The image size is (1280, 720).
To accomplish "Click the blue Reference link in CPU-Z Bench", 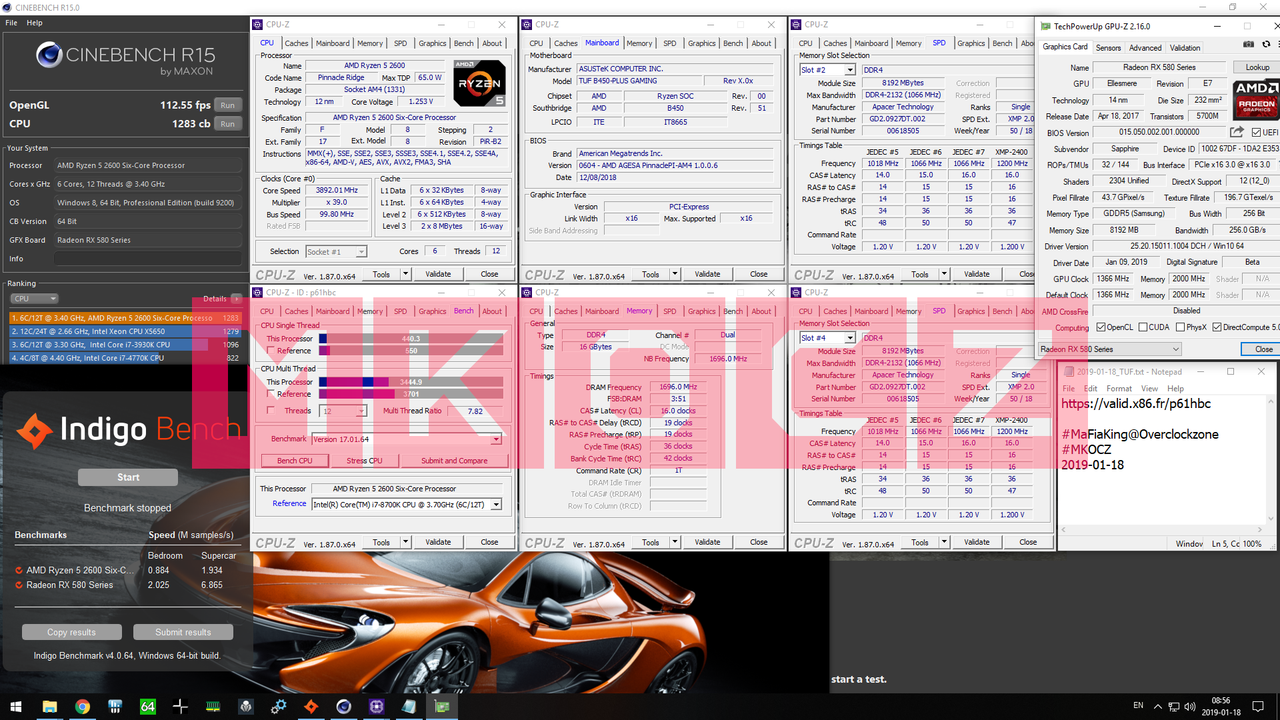I will [289, 504].
